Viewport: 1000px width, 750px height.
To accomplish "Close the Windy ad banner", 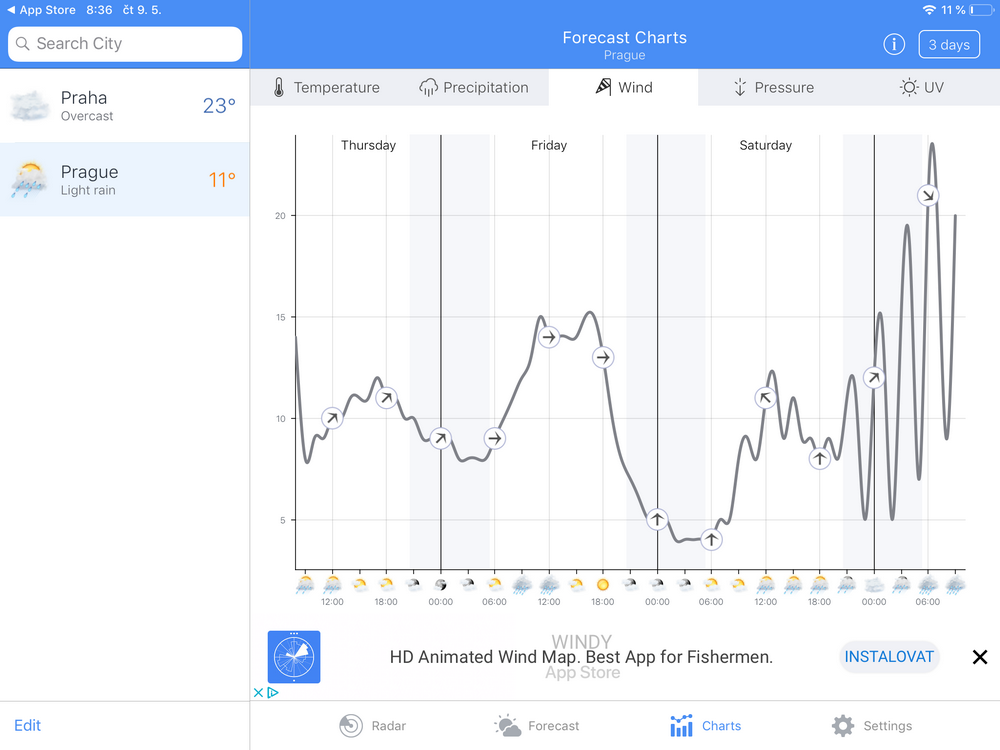I will (x=980, y=657).
